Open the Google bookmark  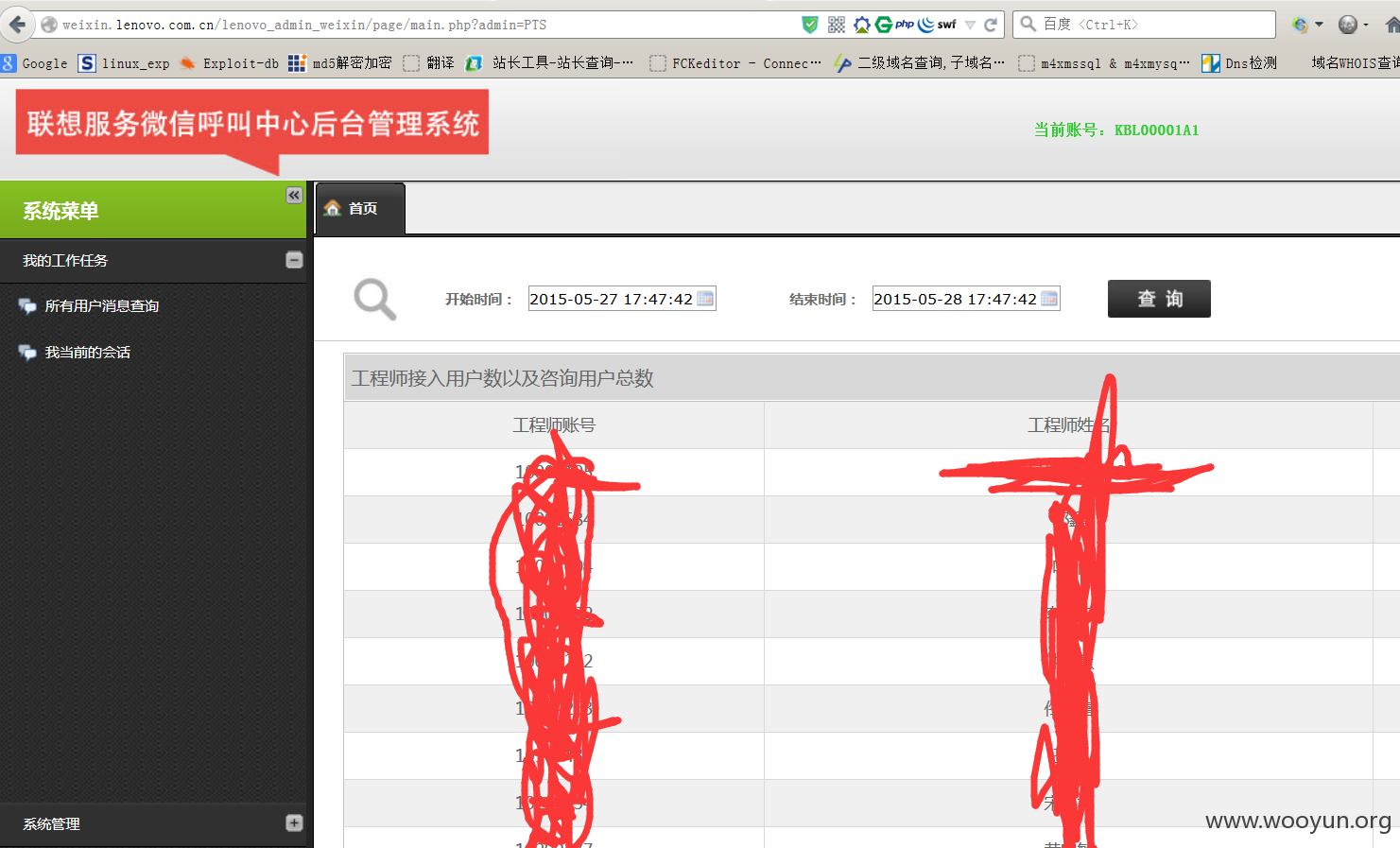pyautogui.click(x=35, y=63)
